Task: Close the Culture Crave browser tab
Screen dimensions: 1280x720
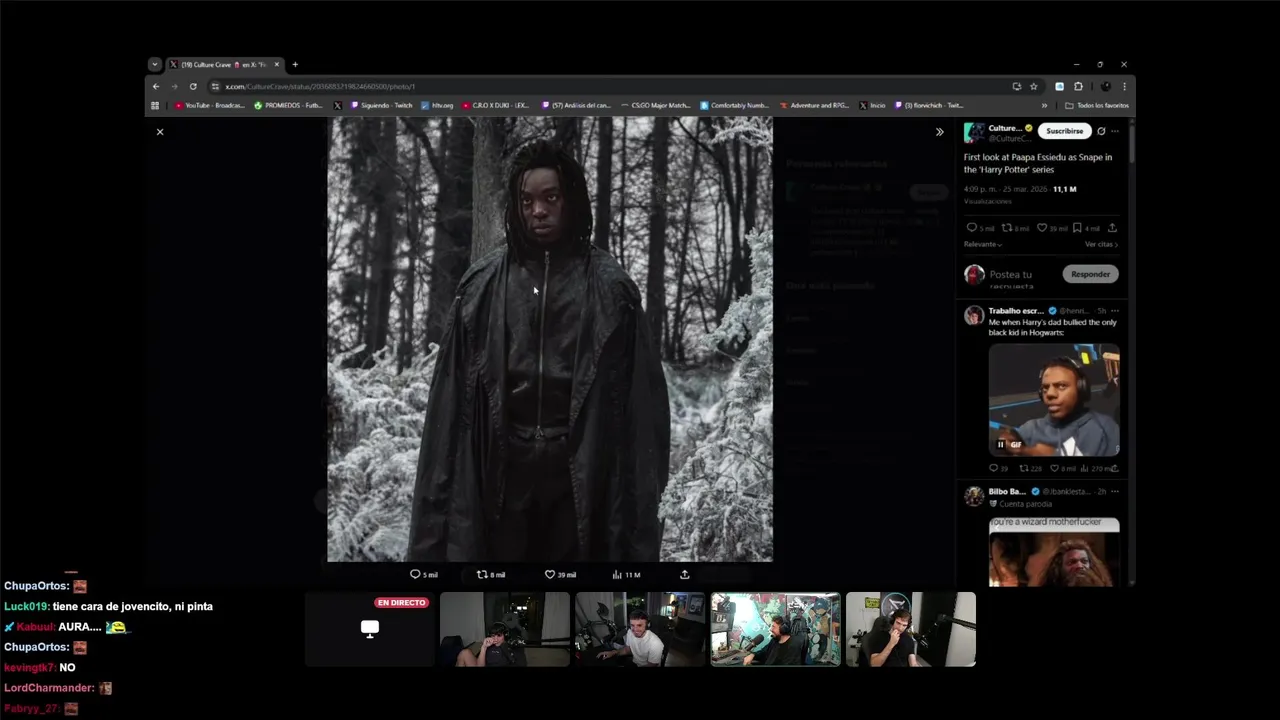Action: (x=277, y=64)
